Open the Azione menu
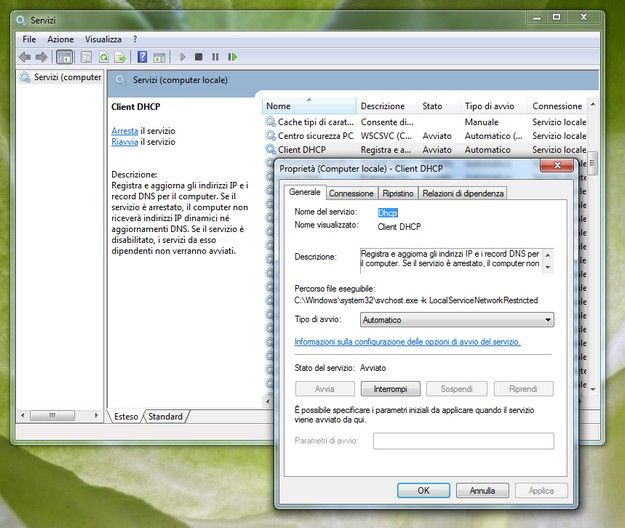Screen dimensions: 625x528 pyautogui.click(x=60, y=39)
